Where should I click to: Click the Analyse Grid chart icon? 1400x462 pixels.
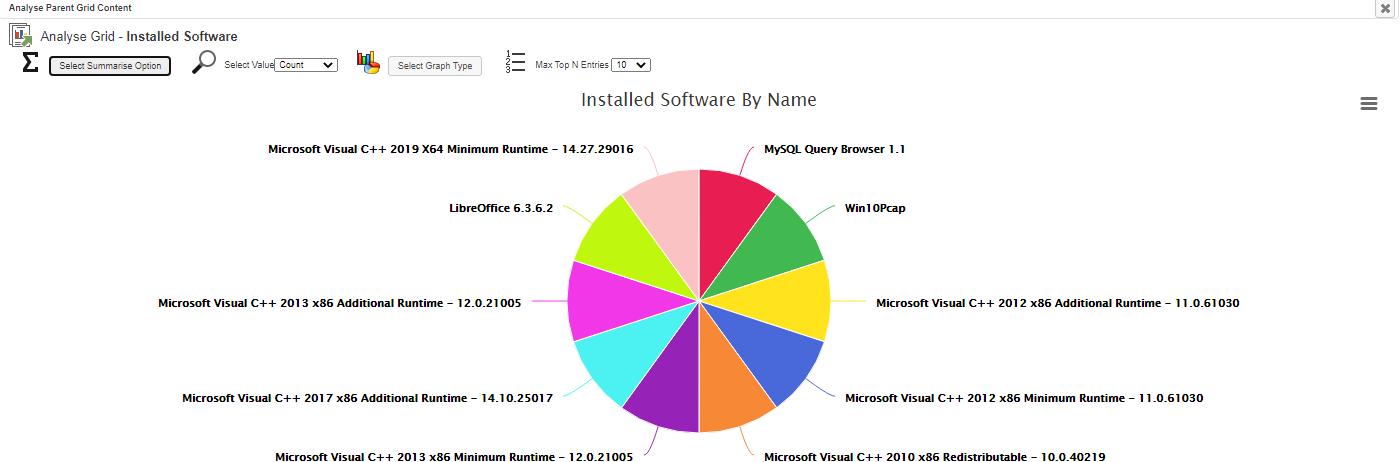[x=20, y=36]
